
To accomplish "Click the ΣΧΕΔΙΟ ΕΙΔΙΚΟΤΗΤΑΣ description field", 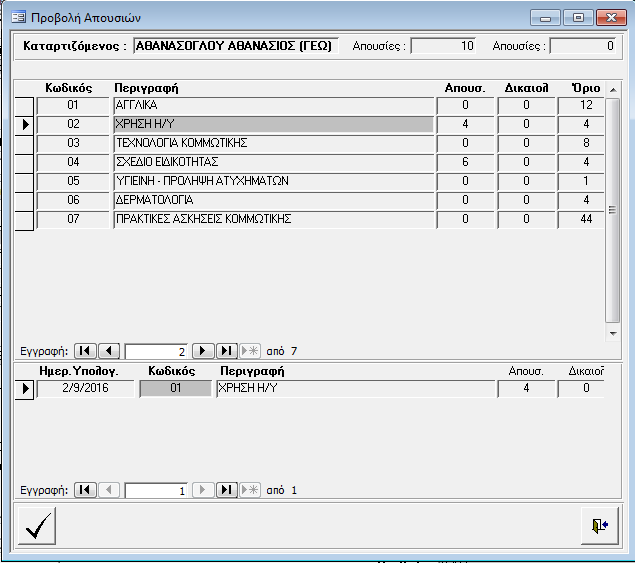I will (274, 162).
